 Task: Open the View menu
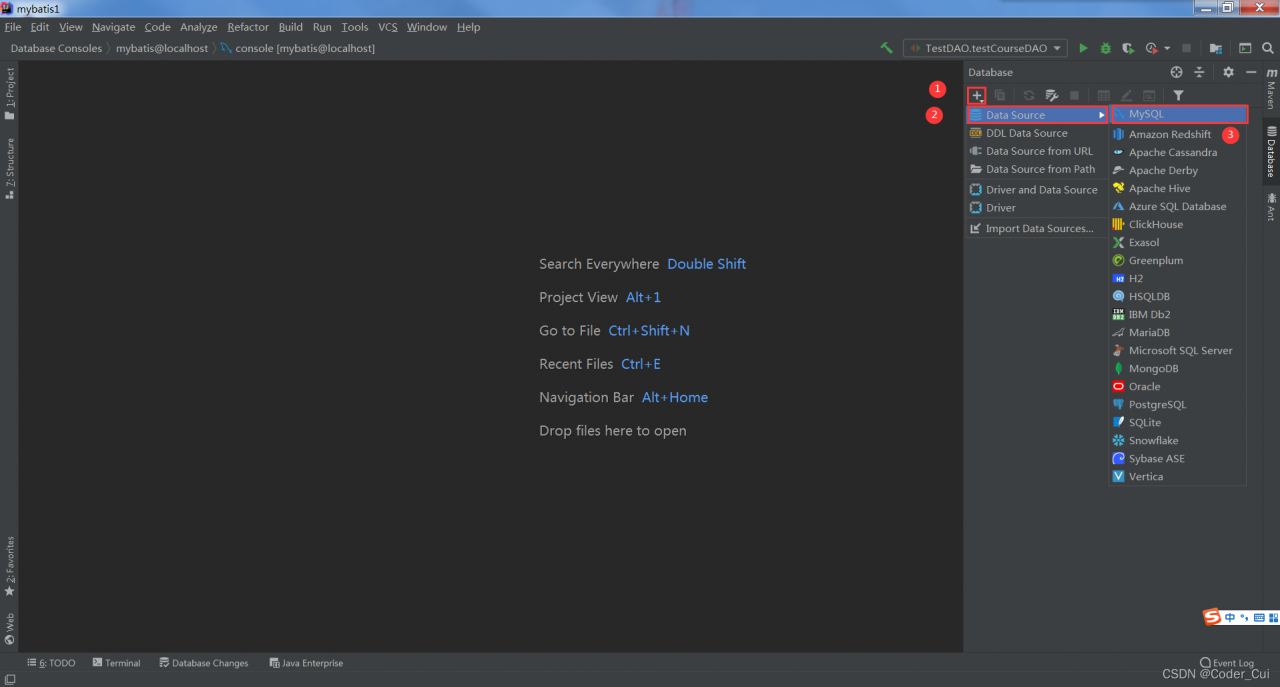pos(71,27)
